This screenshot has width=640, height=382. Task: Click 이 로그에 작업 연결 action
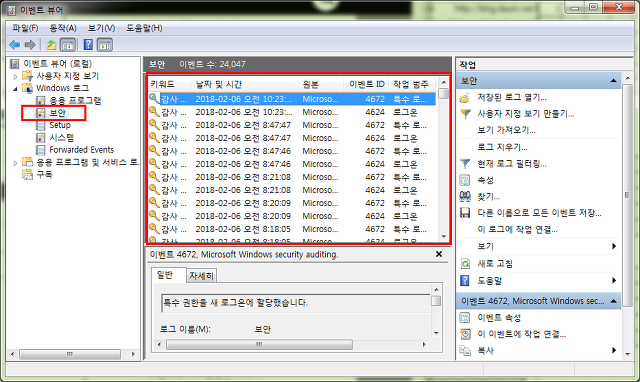pyautogui.click(x=517, y=229)
